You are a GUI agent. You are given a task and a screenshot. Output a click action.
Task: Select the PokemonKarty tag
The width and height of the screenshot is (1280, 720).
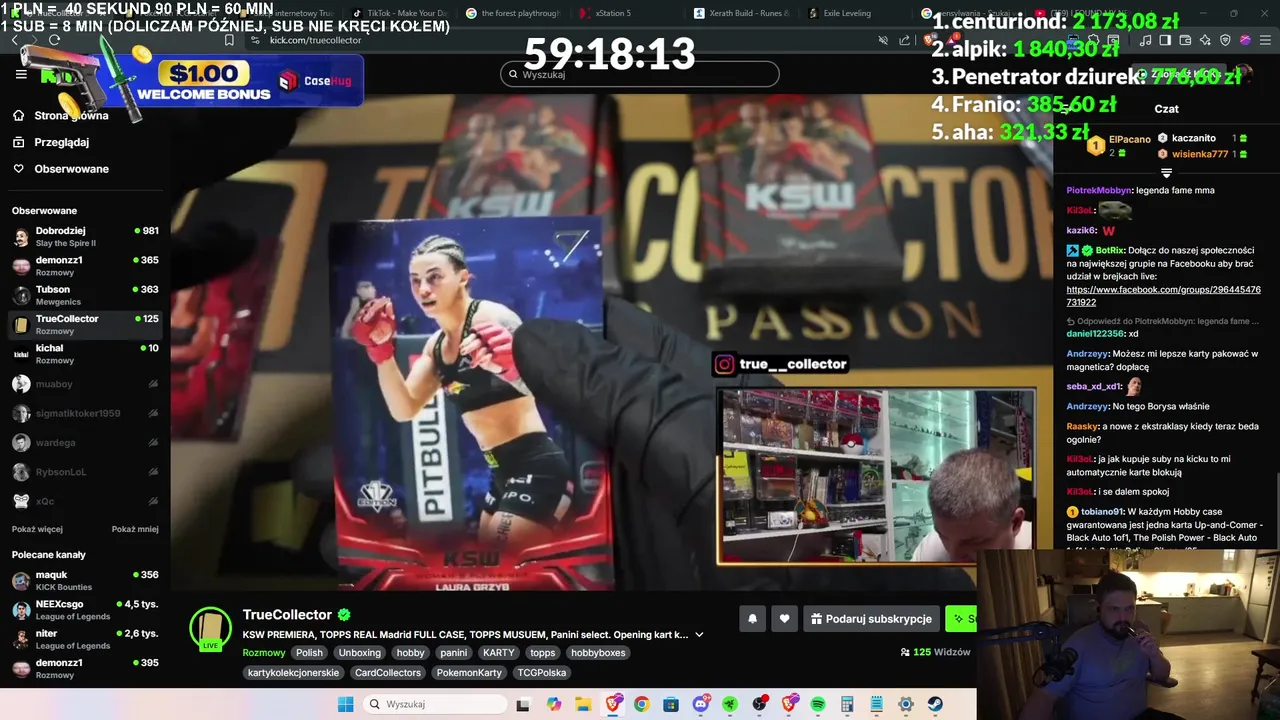tap(469, 673)
